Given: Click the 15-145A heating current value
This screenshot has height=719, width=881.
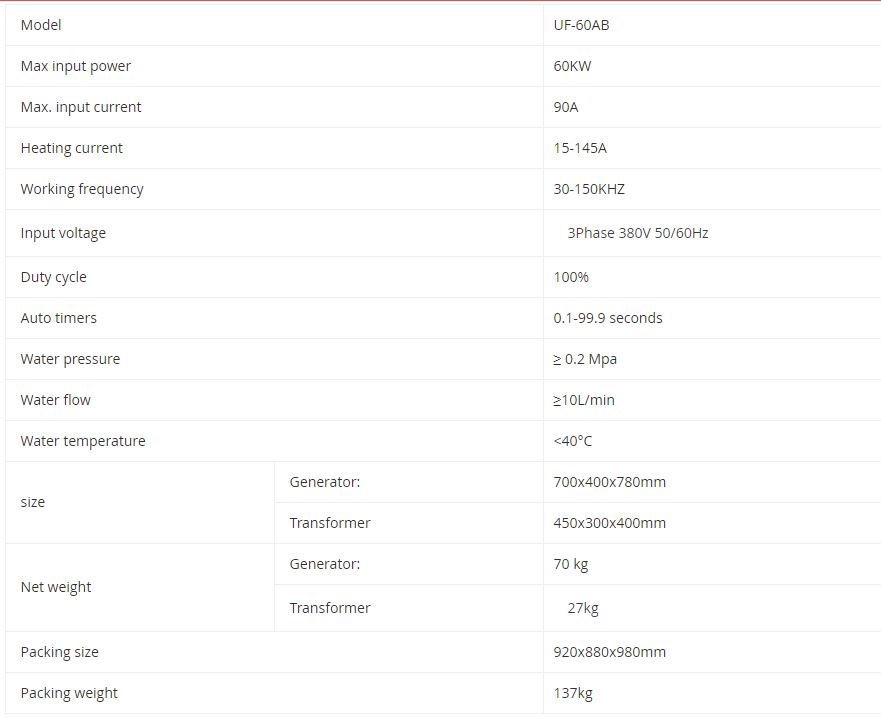Looking at the screenshot, I should pyautogui.click(x=580, y=148).
